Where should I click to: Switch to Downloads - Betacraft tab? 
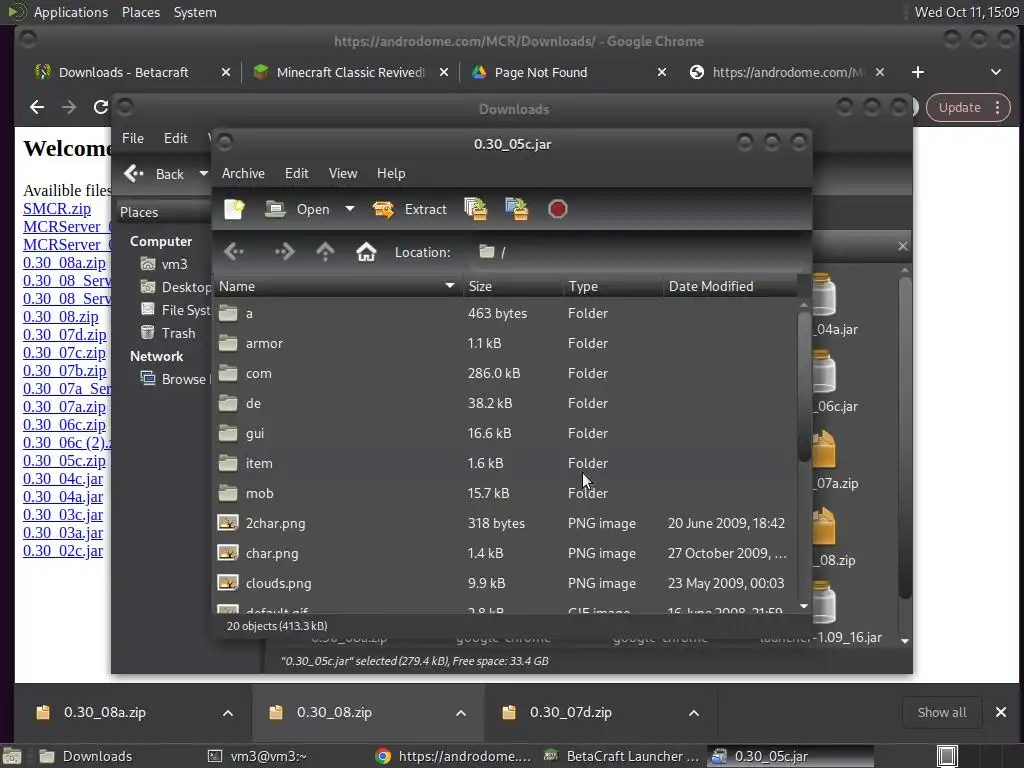point(124,72)
